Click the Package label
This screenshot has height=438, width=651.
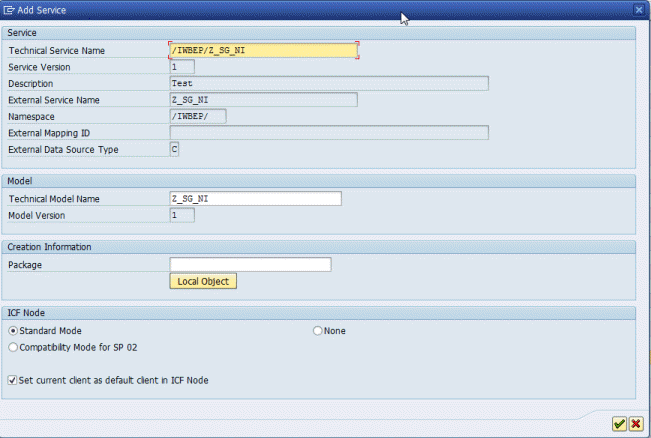tap(25, 265)
